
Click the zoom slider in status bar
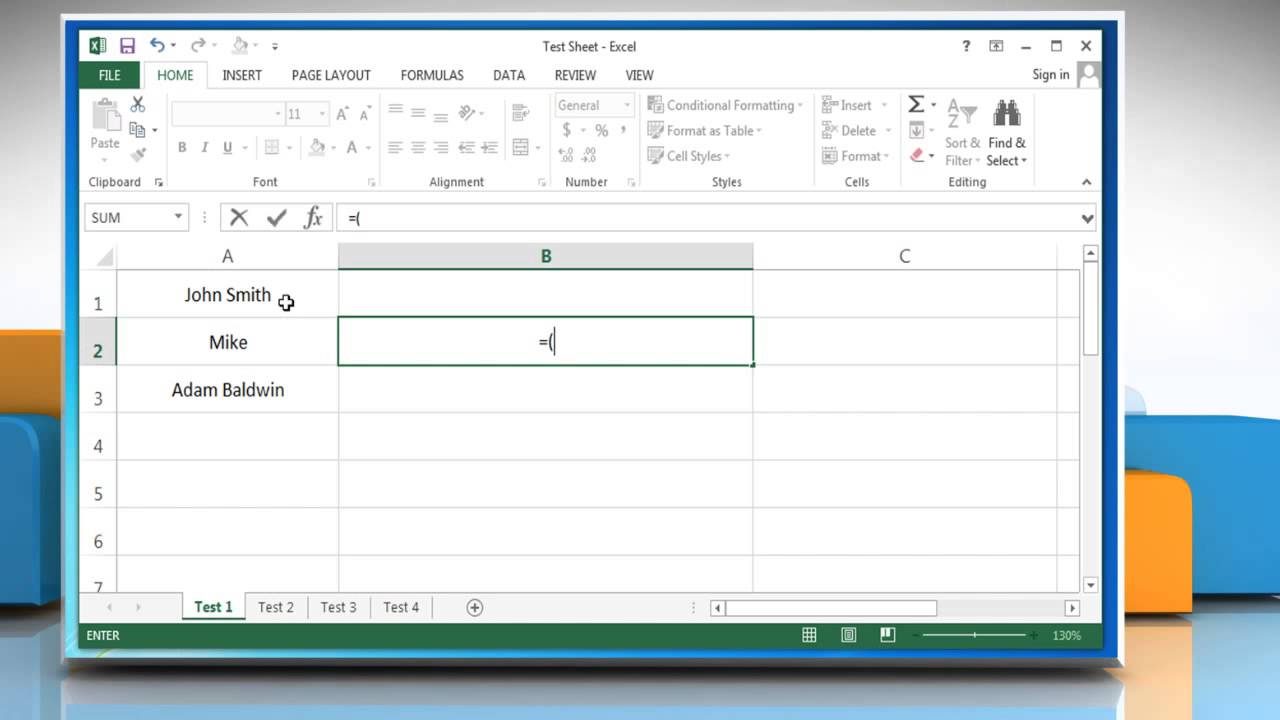click(x=975, y=635)
